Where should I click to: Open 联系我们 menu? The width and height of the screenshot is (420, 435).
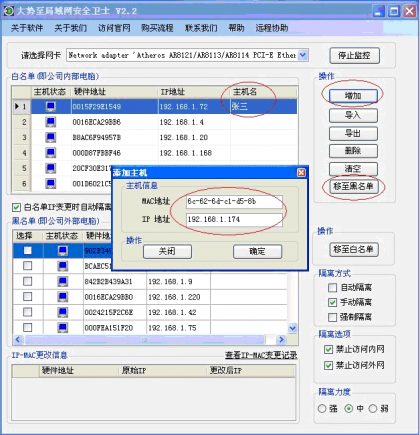[x=201, y=28]
